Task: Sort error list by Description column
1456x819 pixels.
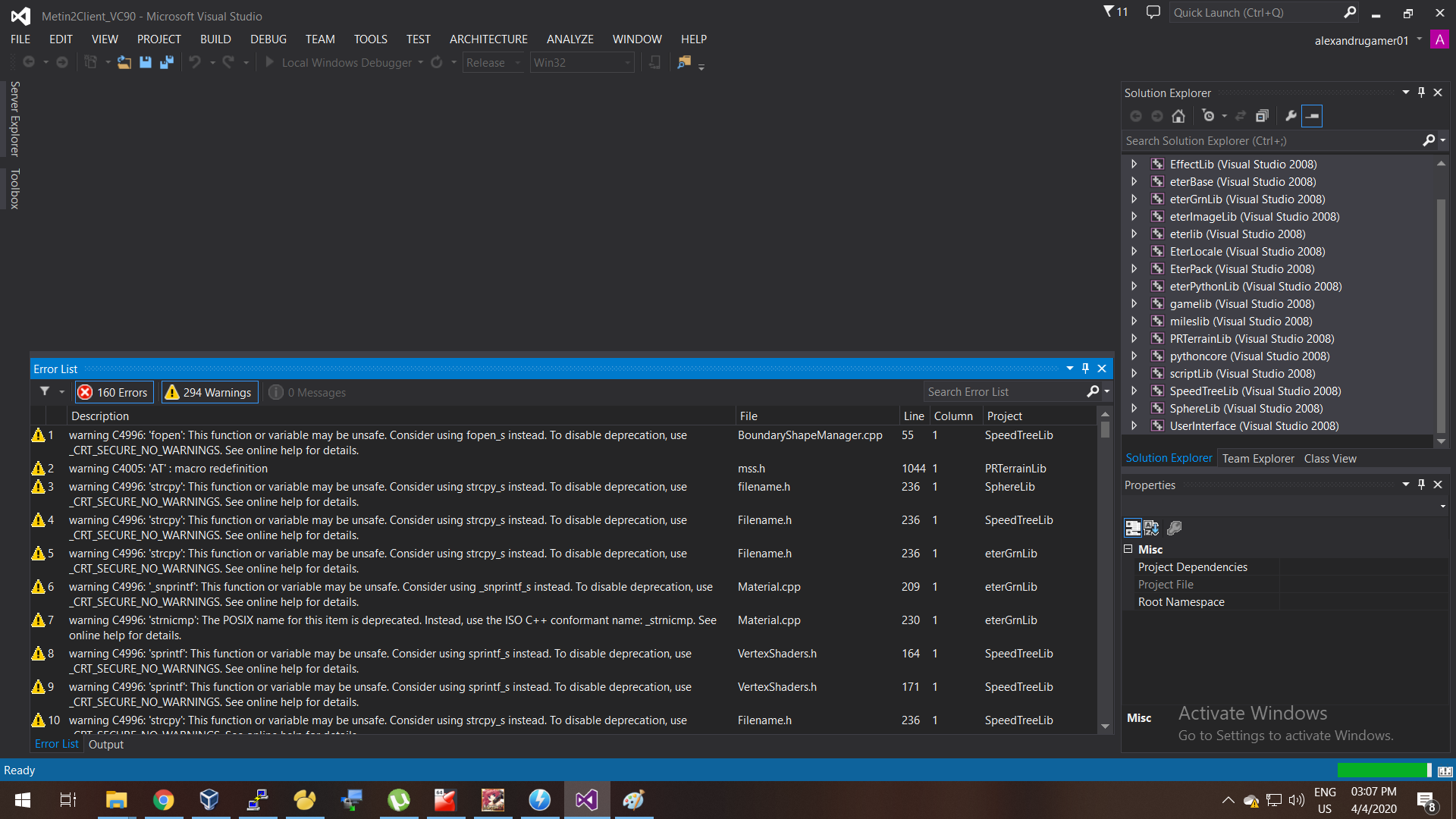Action: coord(400,416)
